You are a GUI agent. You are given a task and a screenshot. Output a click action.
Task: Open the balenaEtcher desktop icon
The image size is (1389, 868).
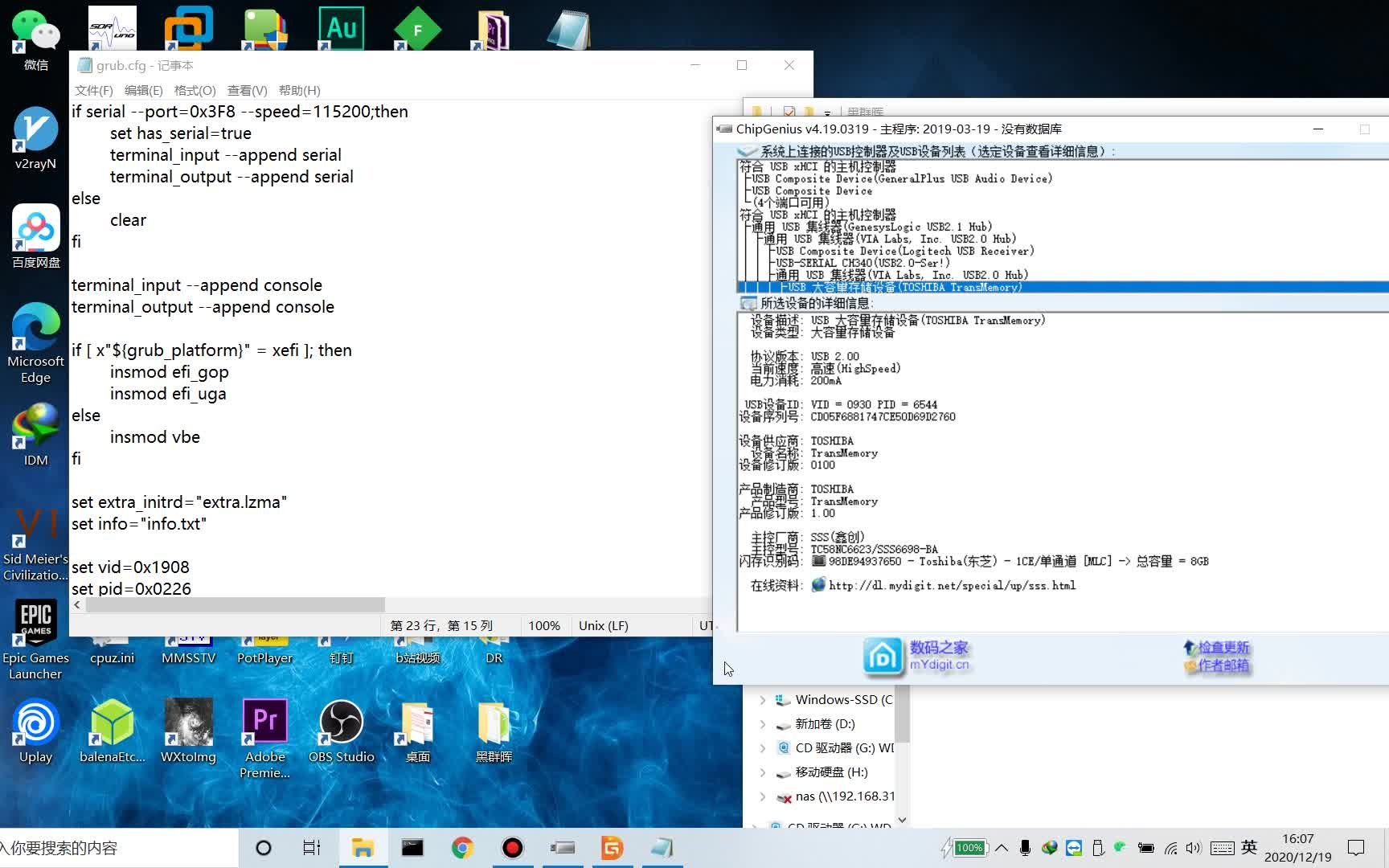[x=112, y=731]
